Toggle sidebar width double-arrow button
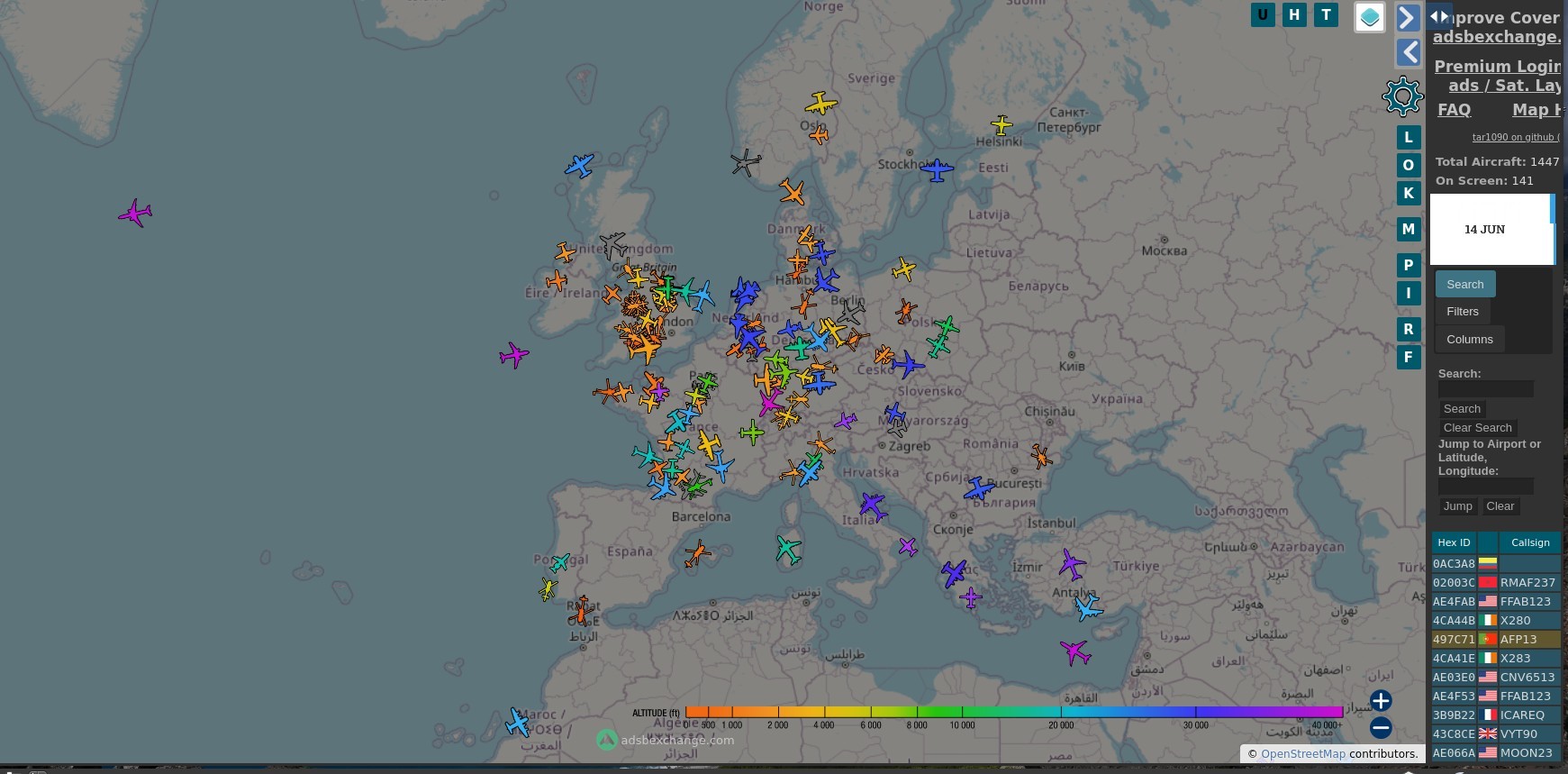1568x774 pixels. click(1439, 16)
